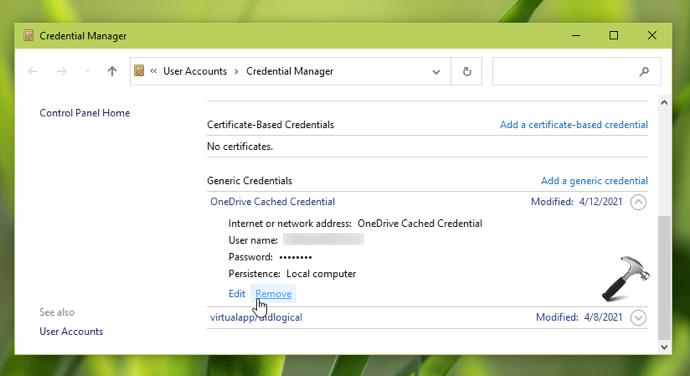
Task: Click the vertical scrollbar thumb
Action: pos(664,277)
